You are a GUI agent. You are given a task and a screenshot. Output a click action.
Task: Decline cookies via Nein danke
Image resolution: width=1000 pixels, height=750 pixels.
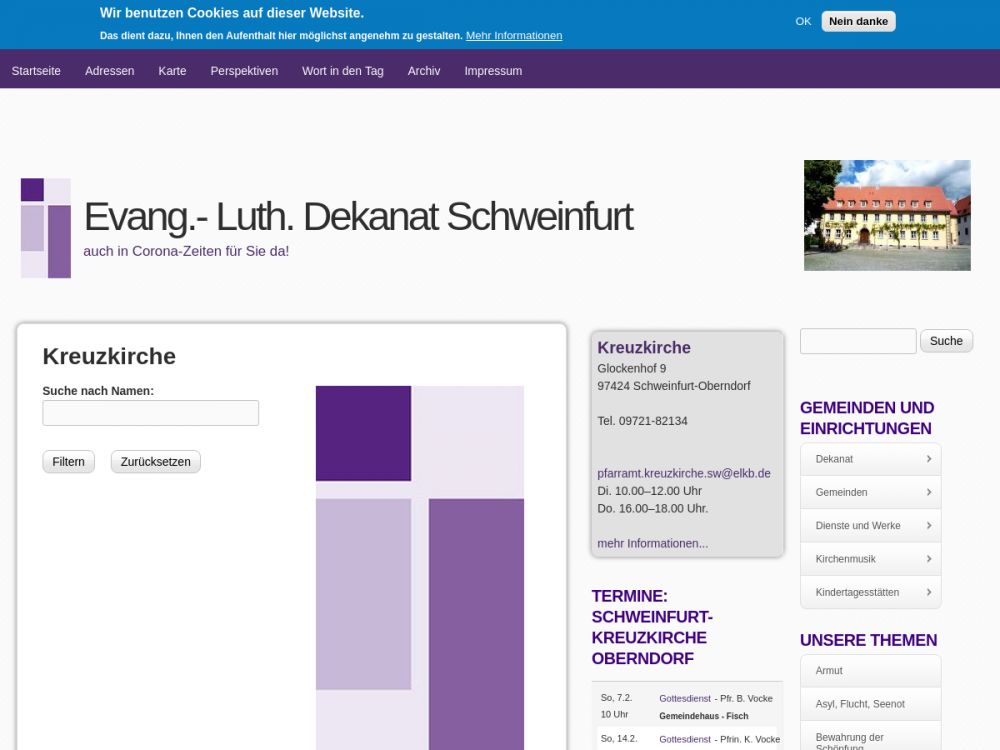858,21
